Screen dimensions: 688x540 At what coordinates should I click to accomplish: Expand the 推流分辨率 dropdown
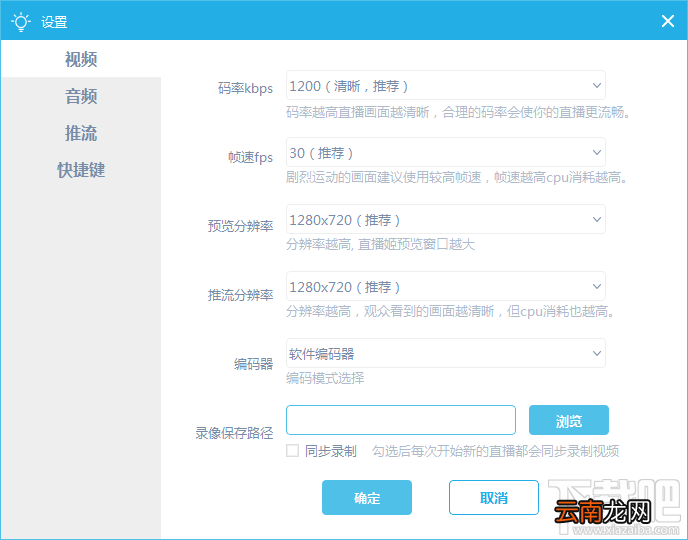[x=446, y=286]
